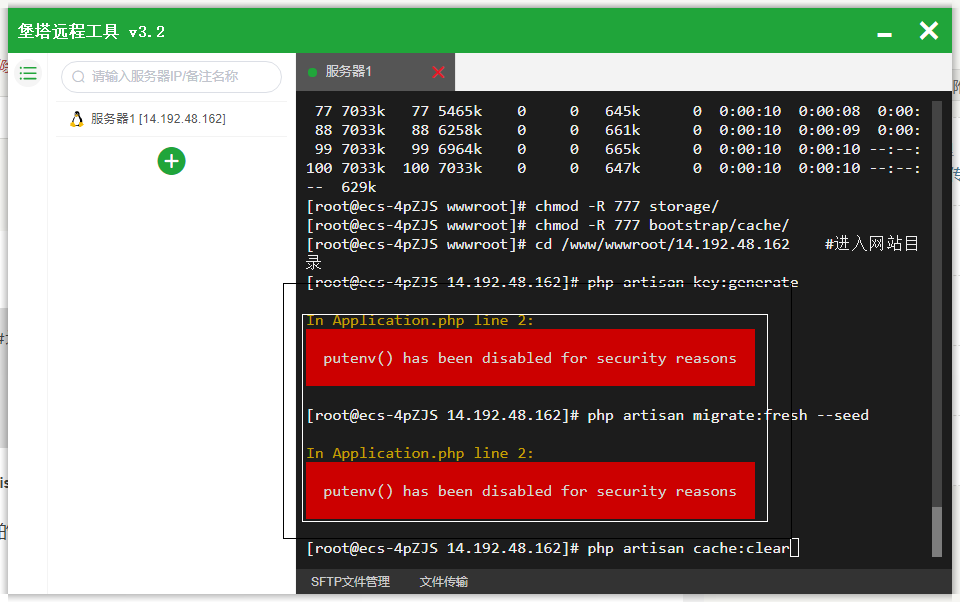Image resolution: width=960 pixels, height=602 pixels.
Task: Minimize the 堡塔远程工具 window
Action: pos(884,35)
